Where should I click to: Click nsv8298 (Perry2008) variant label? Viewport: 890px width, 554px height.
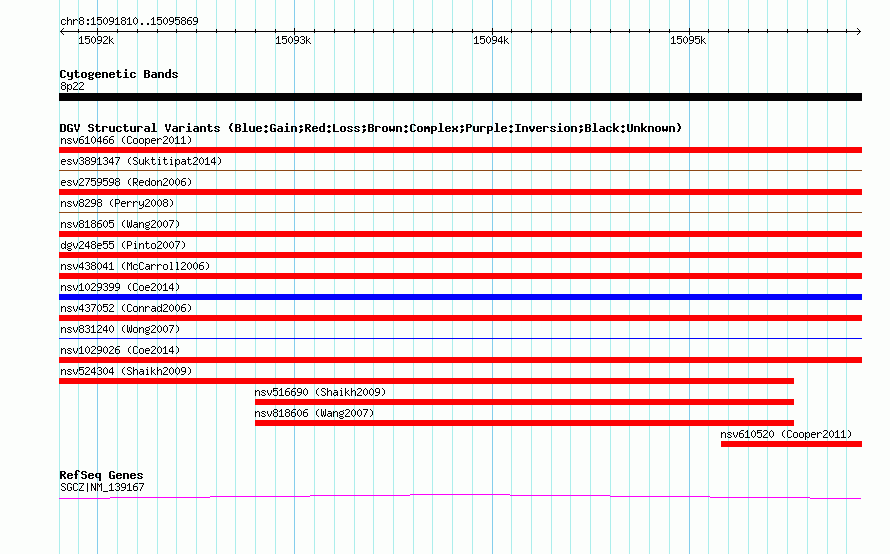117,203
